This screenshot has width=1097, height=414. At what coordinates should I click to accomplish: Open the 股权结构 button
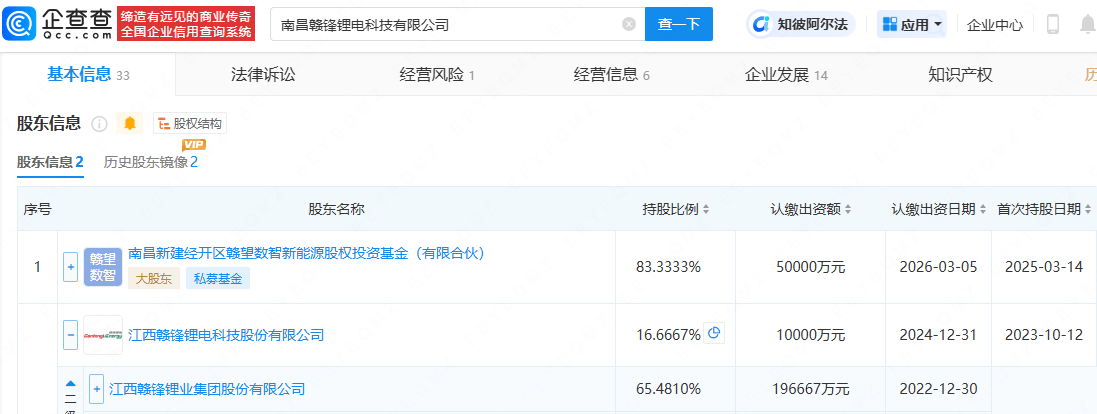[190, 124]
